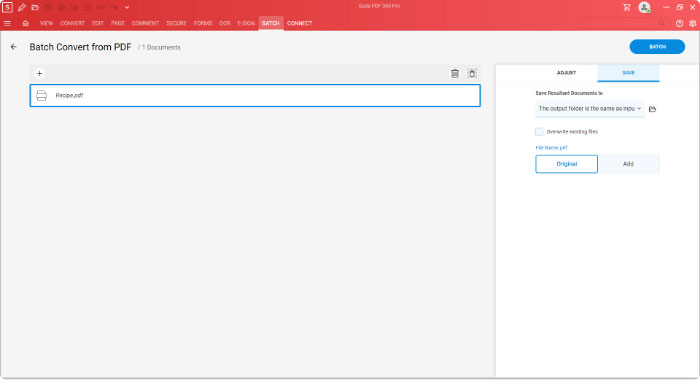
Task: Go back using the left arrow
Action: 13,46
